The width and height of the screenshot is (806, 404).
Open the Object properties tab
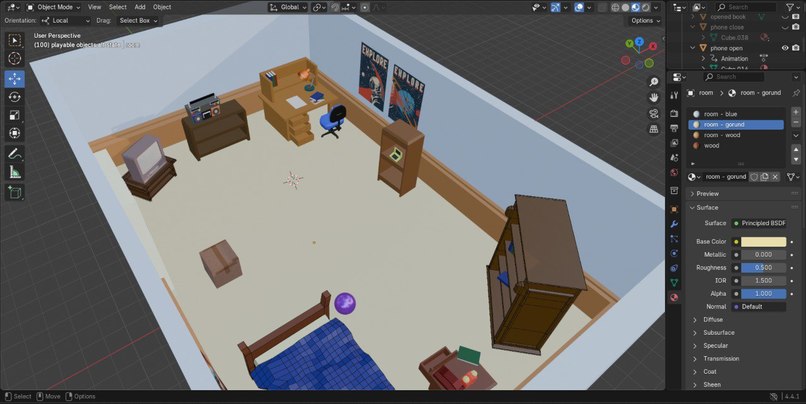click(674, 210)
